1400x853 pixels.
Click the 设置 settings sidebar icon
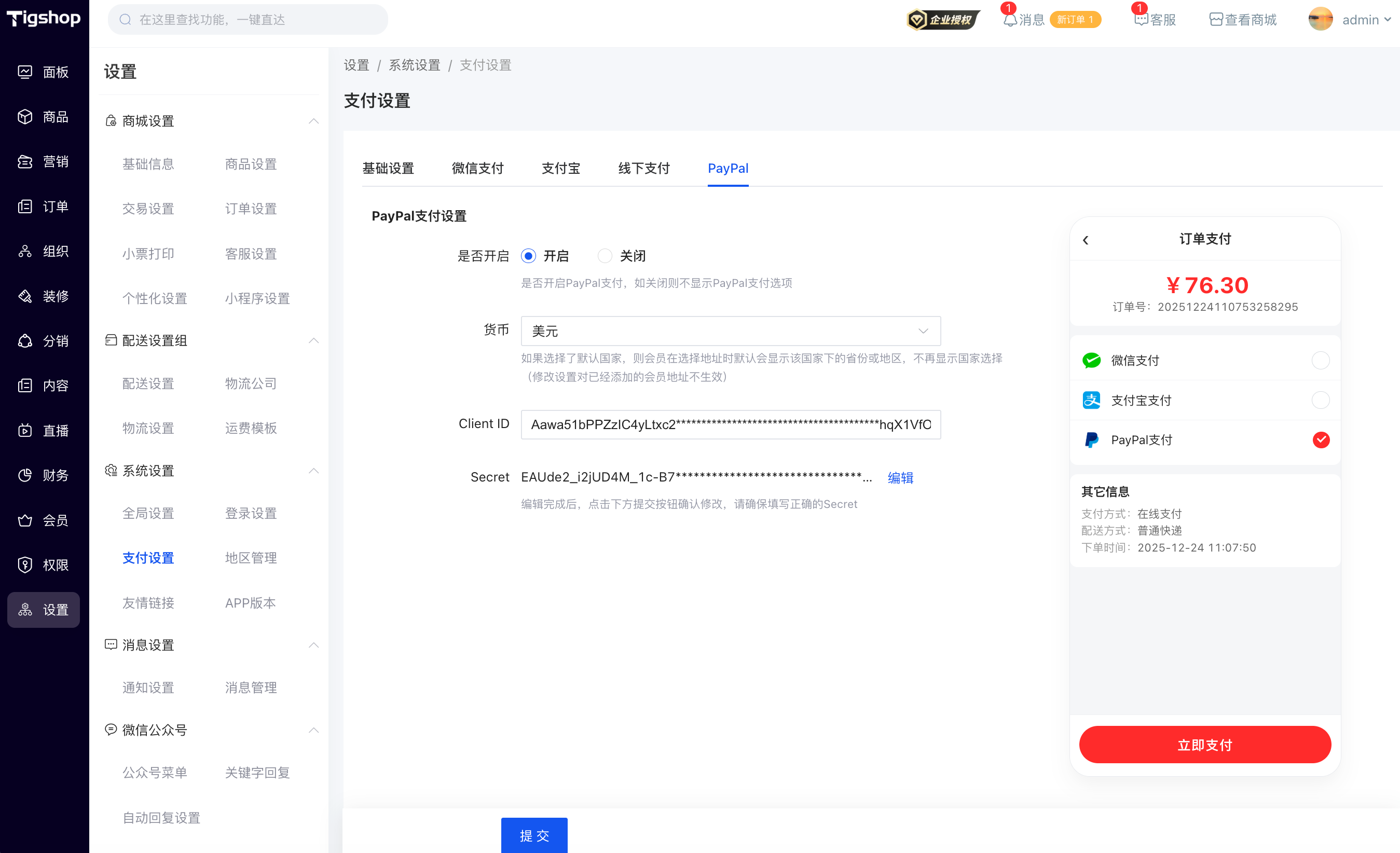click(25, 610)
